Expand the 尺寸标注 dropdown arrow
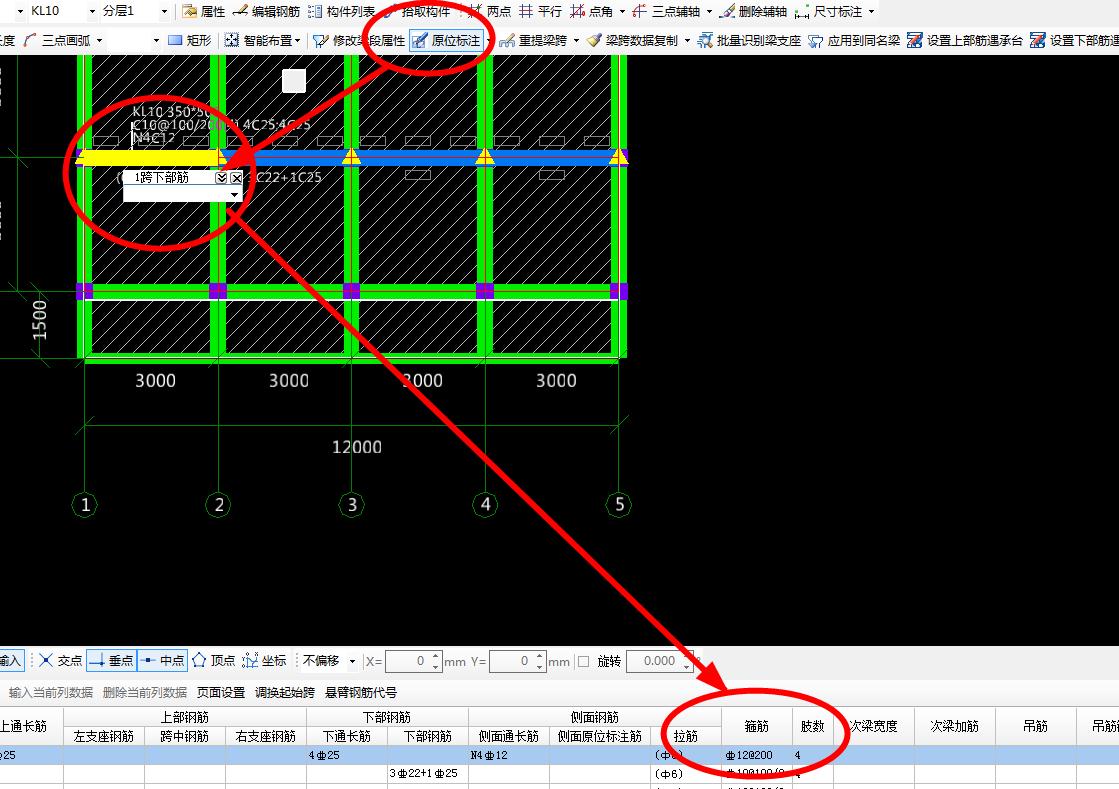The height and width of the screenshot is (789, 1119). tap(871, 11)
